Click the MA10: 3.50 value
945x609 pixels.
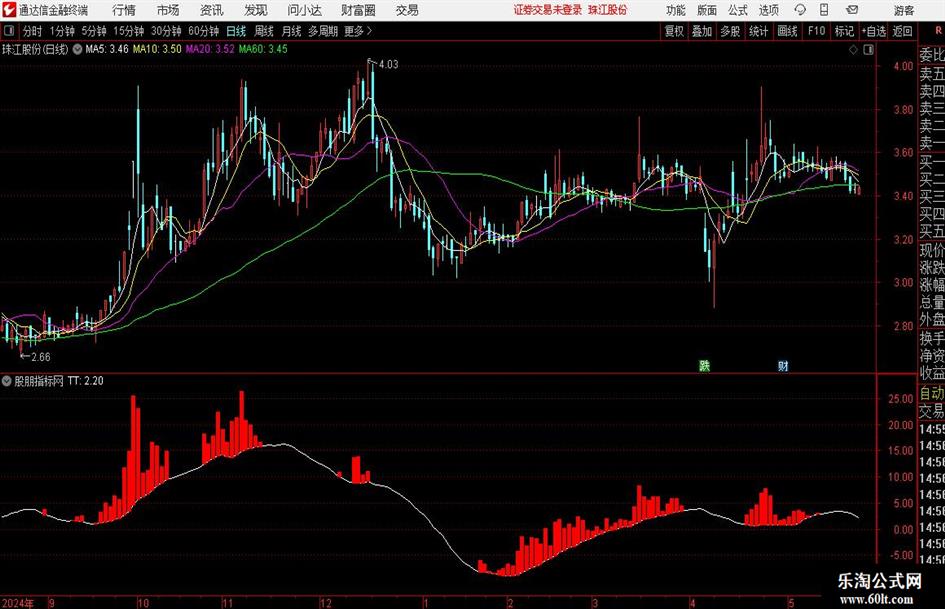point(157,49)
